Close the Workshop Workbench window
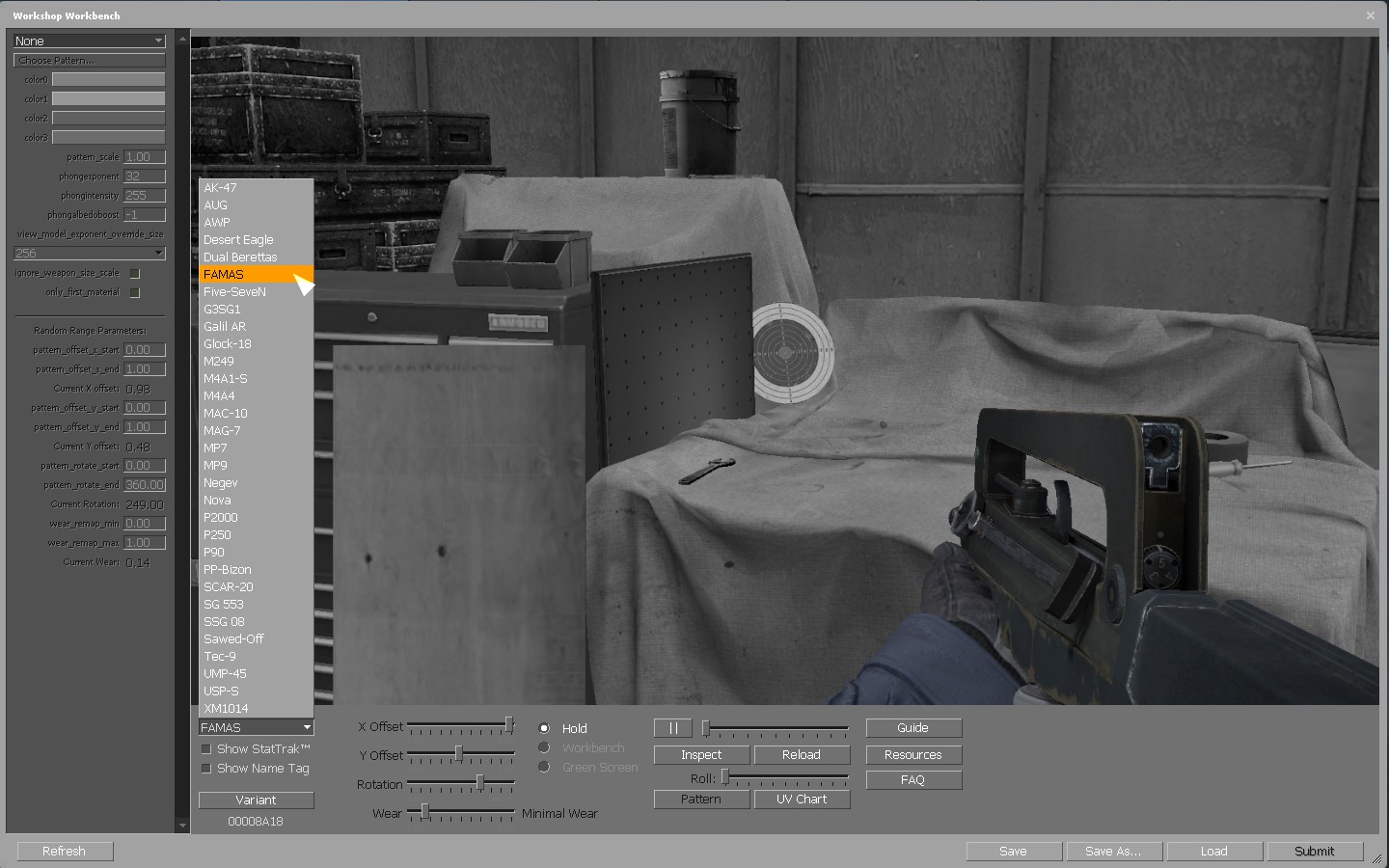1389x868 pixels. pos(1370,15)
